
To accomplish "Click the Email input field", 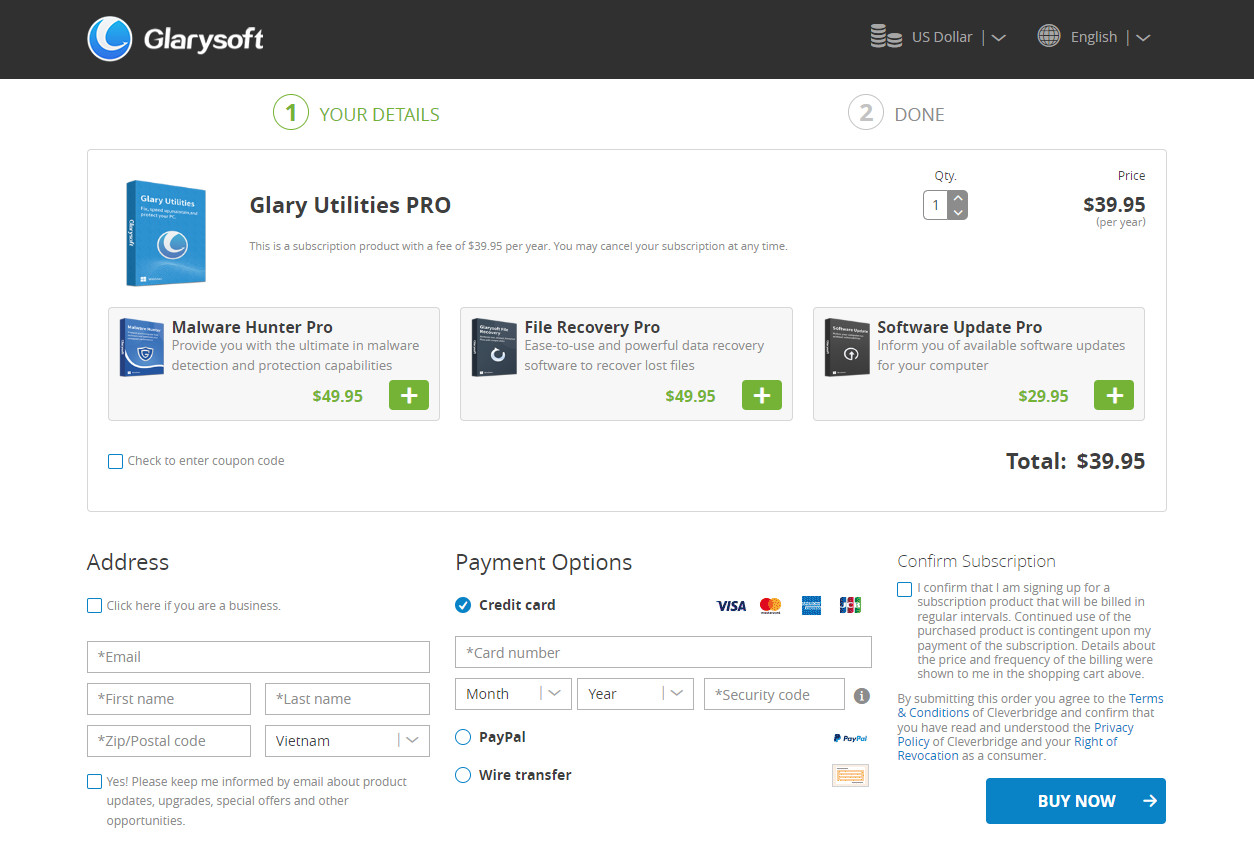I will [258, 657].
